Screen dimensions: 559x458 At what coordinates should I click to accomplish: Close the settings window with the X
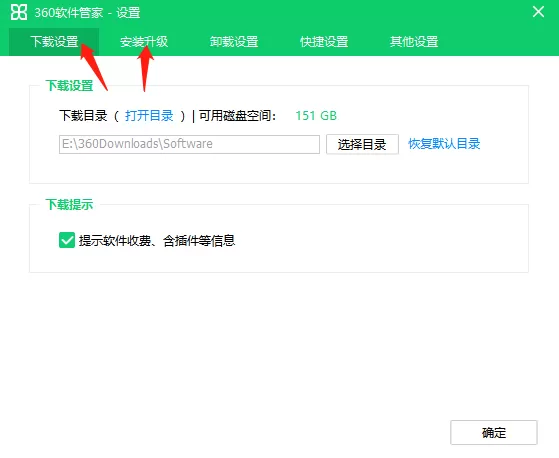pyautogui.click(x=538, y=12)
